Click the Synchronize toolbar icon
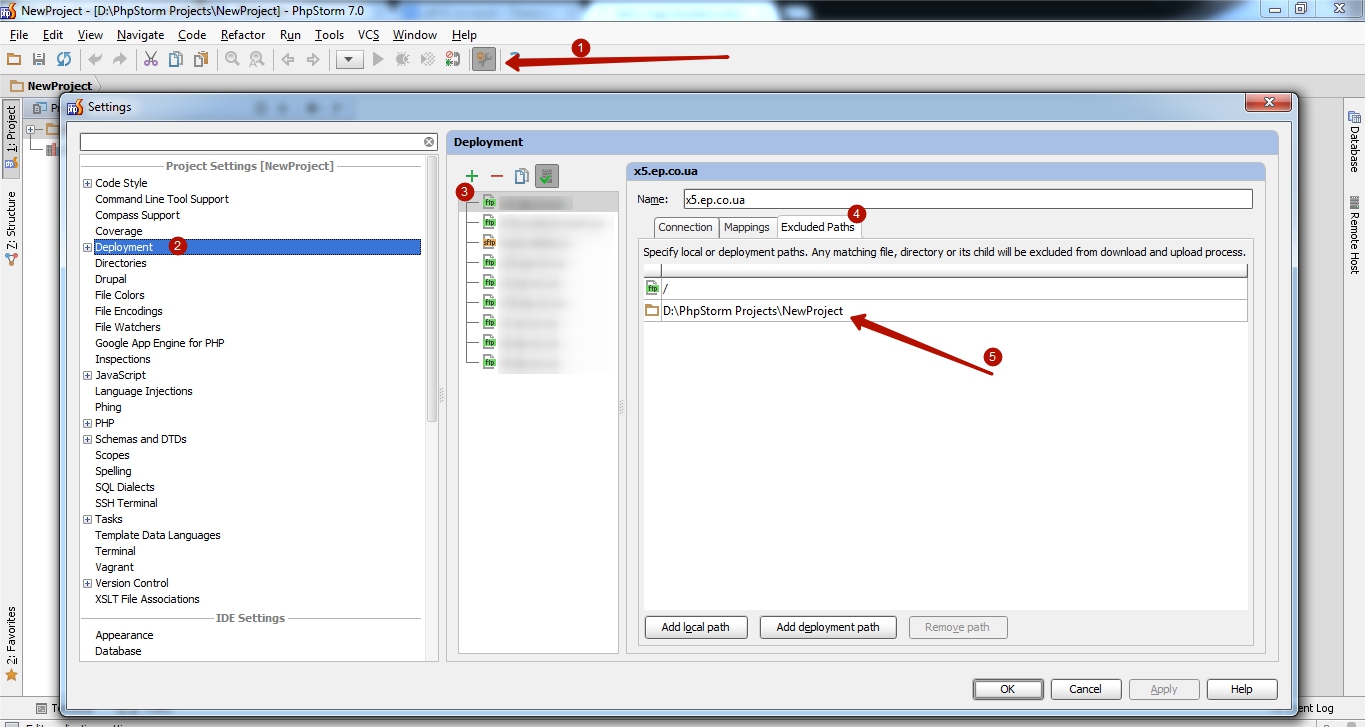The height and width of the screenshot is (727, 1365). coord(64,59)
